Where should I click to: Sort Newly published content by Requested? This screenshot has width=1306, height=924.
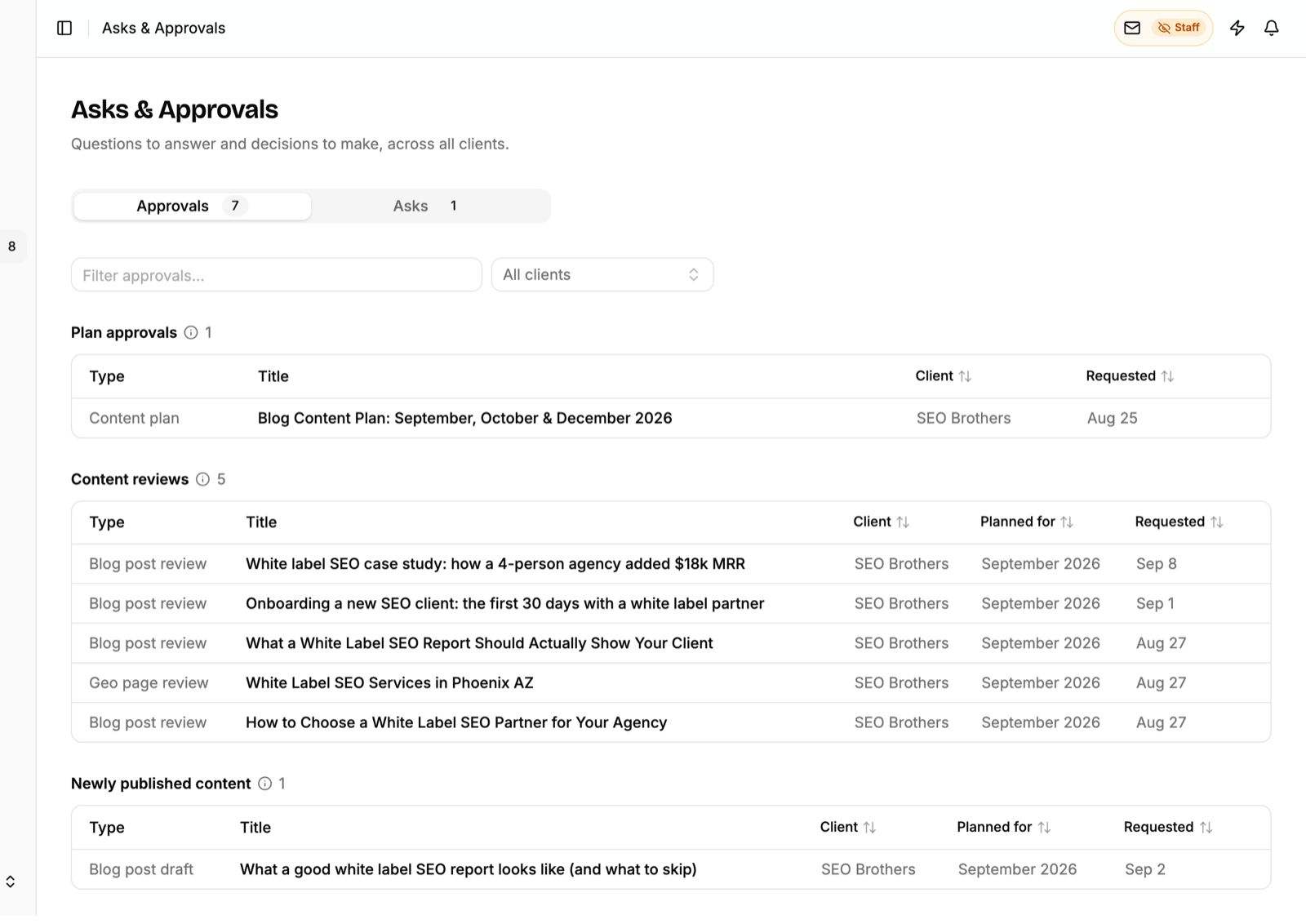click(1168, 827)
